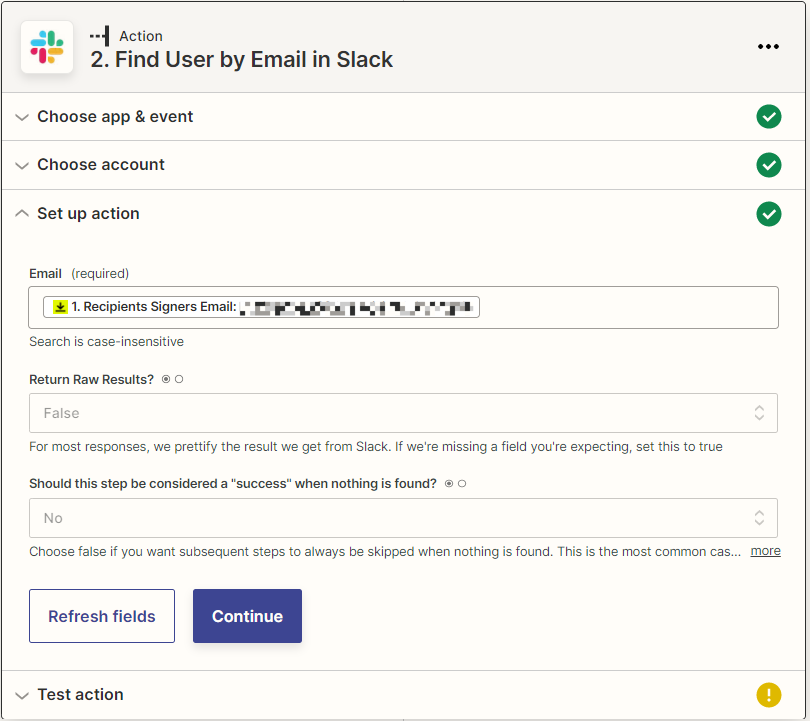The image size is (810, 721).
Task: Open the three-dot options menu
Action: tap(768, 46)
